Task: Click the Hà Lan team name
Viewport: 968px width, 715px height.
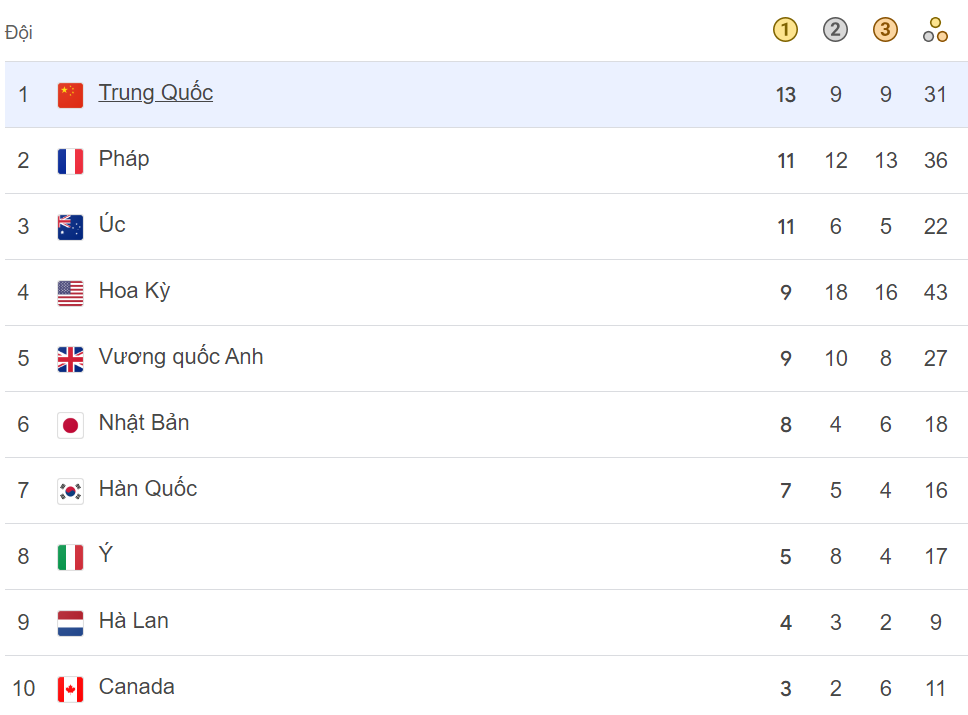Action: tap(132, 621)
